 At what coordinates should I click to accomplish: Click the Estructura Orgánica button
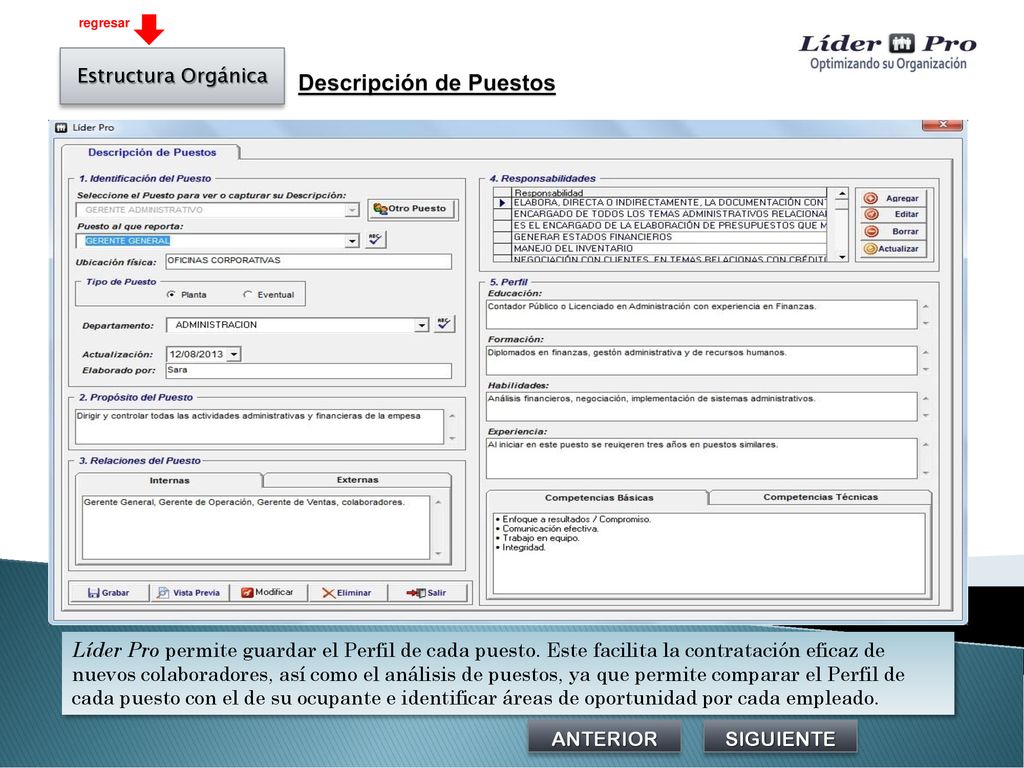coord(172,76)
